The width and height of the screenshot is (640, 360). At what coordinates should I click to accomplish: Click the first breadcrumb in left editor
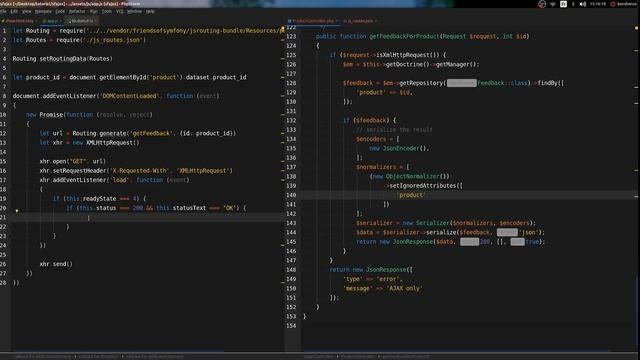tap(41, 357)
